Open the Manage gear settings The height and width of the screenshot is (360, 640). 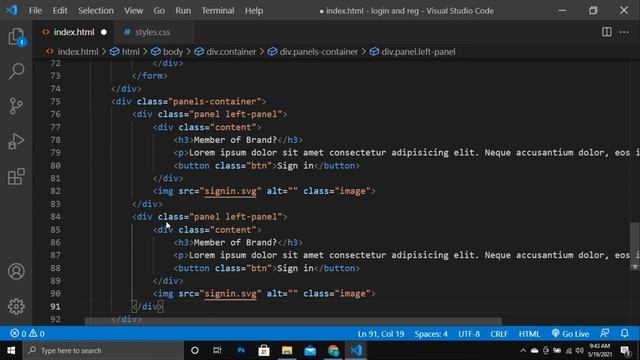coord(16,307)
